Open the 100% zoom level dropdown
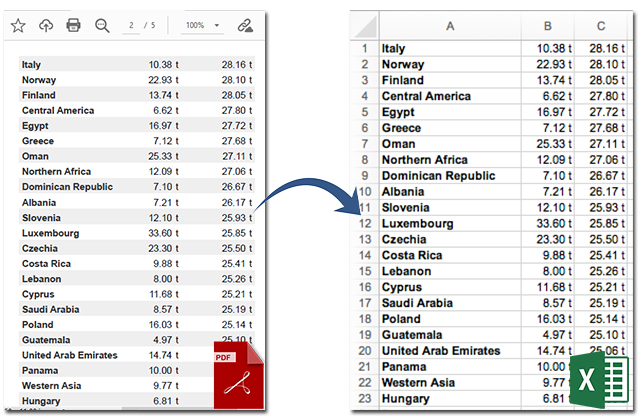The width and height of the screenshot is (640, 420). [203, 25]
